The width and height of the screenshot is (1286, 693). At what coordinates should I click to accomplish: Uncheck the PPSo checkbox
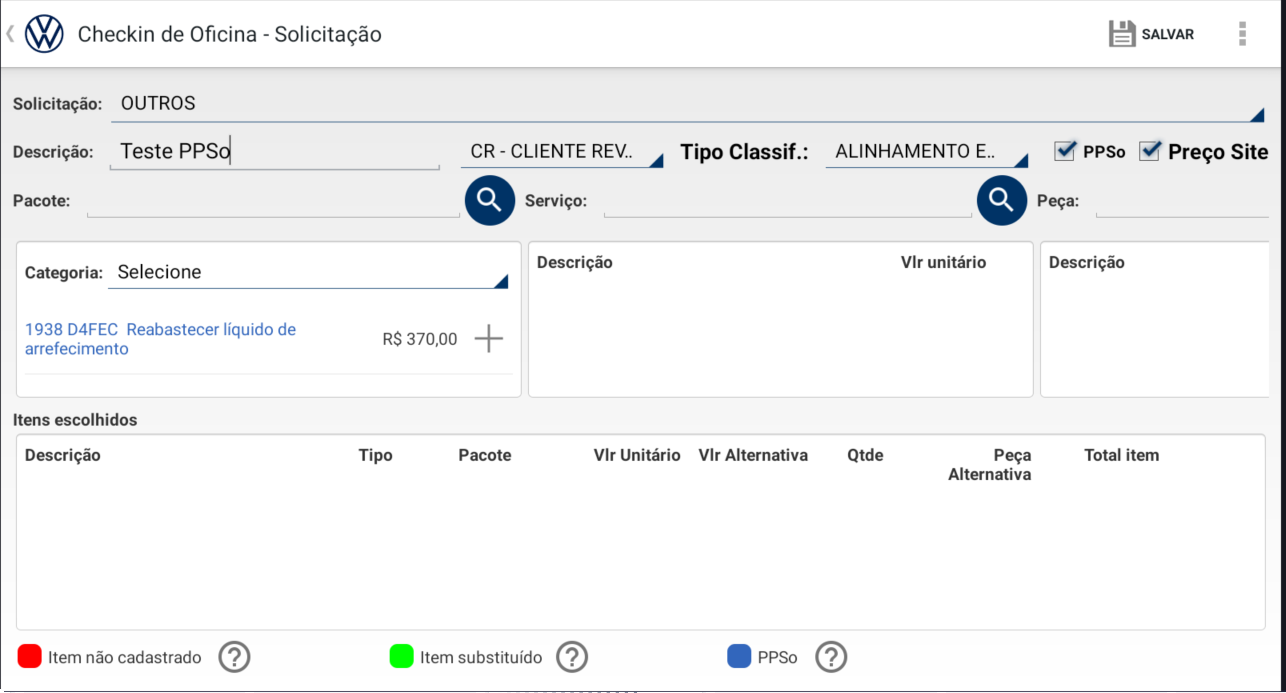point(1065,151)
